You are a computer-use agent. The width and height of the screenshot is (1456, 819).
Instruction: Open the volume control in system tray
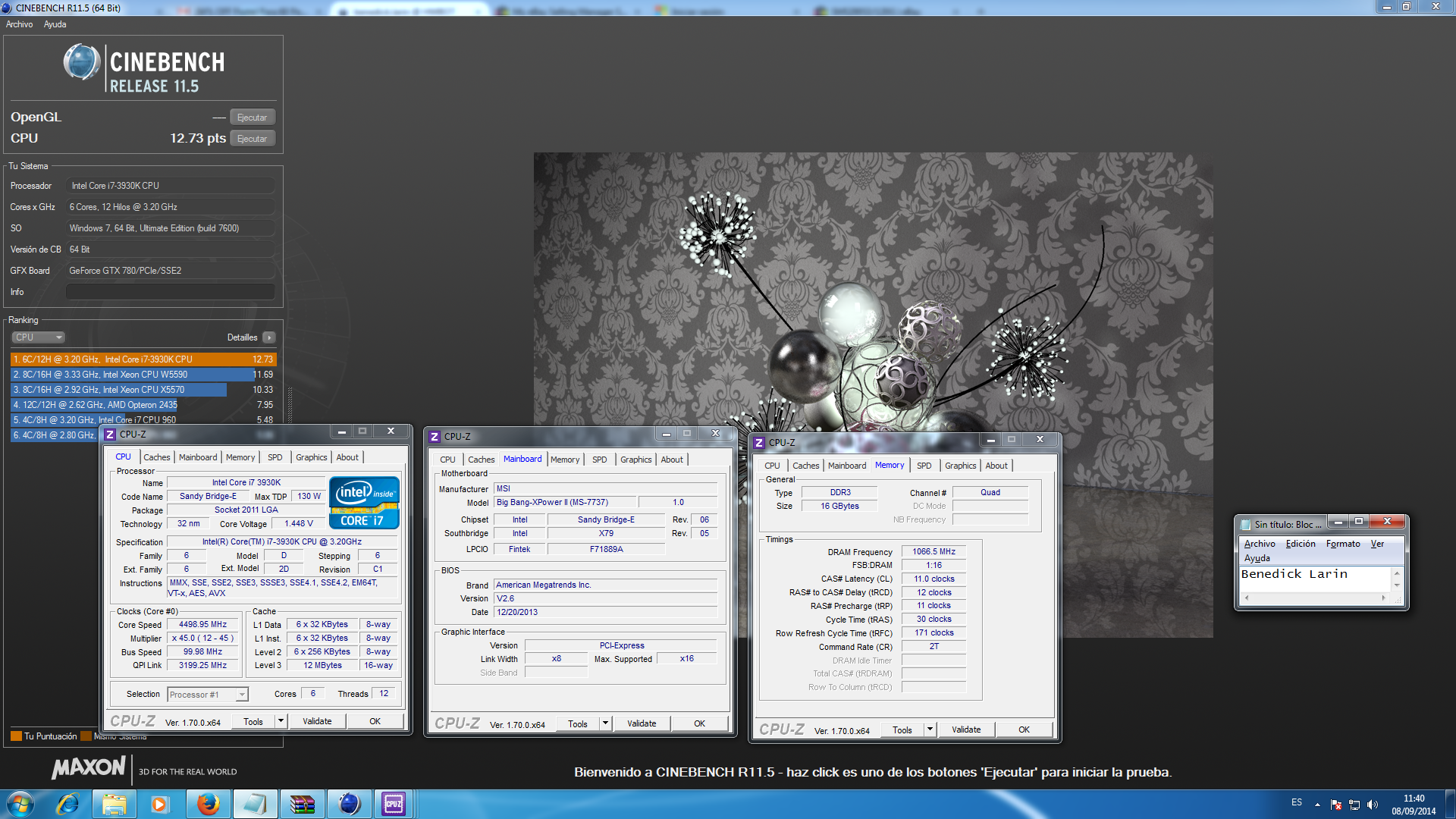pyautogui.click(x=1372, y=805)
